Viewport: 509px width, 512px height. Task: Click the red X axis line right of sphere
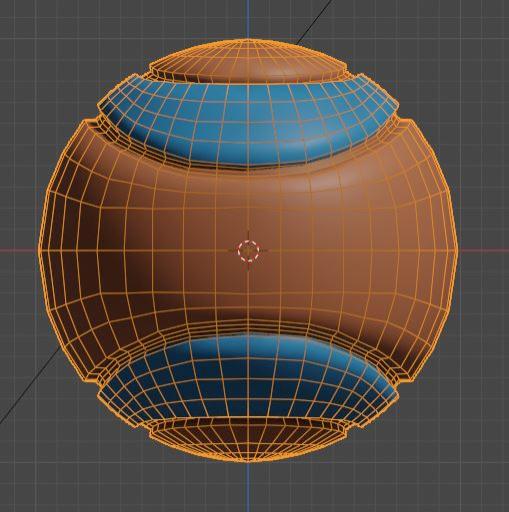(483, 250)
